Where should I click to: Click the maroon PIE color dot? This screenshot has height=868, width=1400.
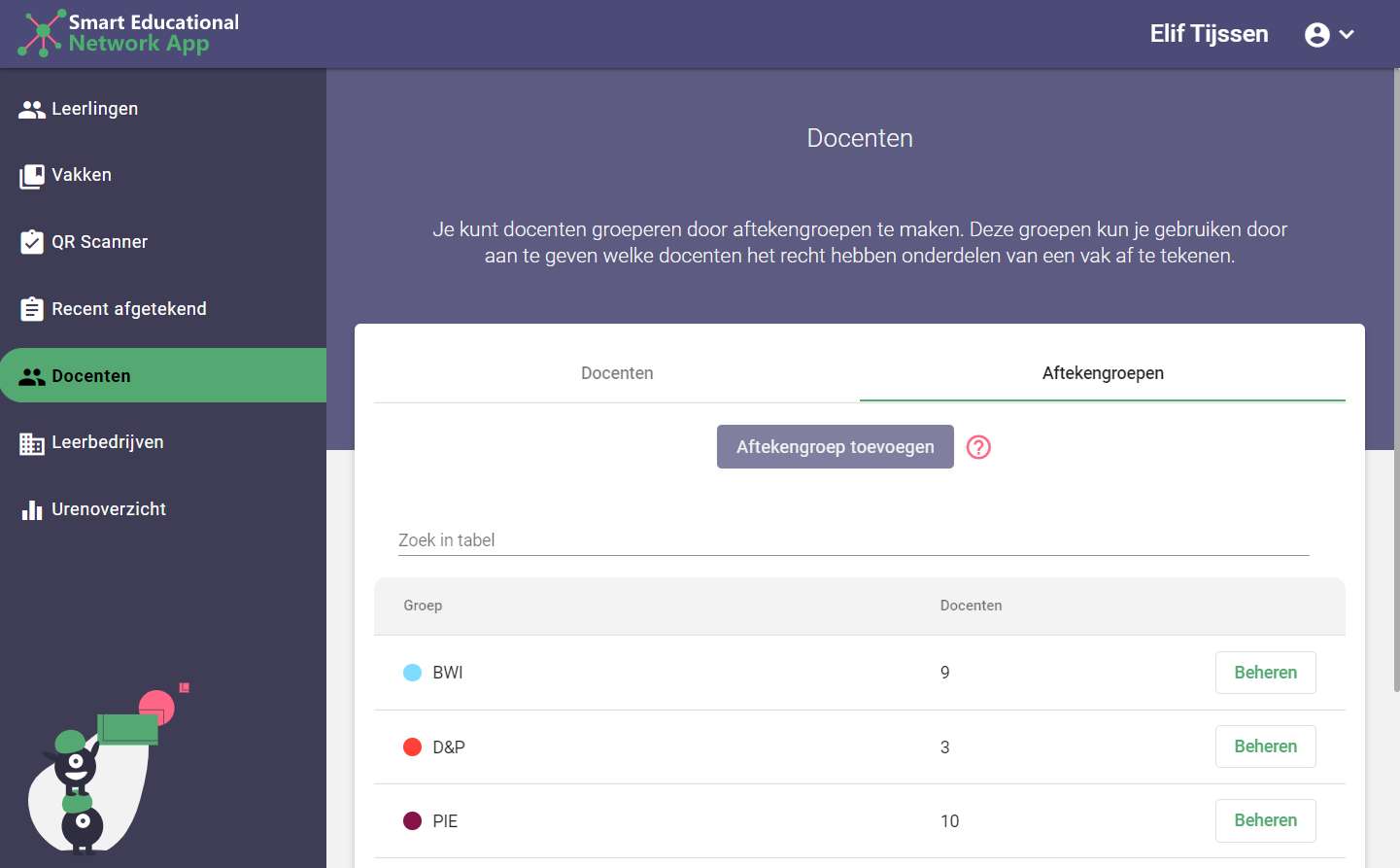click(412, 820)
